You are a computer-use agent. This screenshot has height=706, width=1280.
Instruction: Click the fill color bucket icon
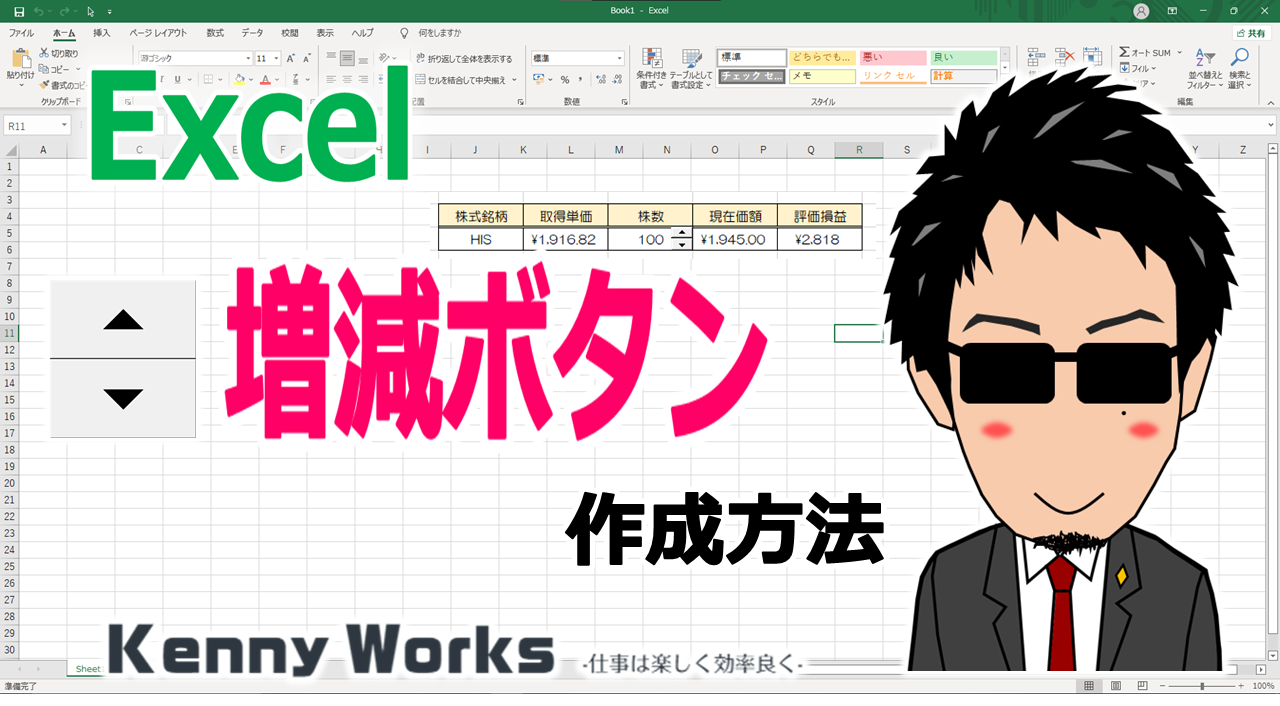coord(240,80)
